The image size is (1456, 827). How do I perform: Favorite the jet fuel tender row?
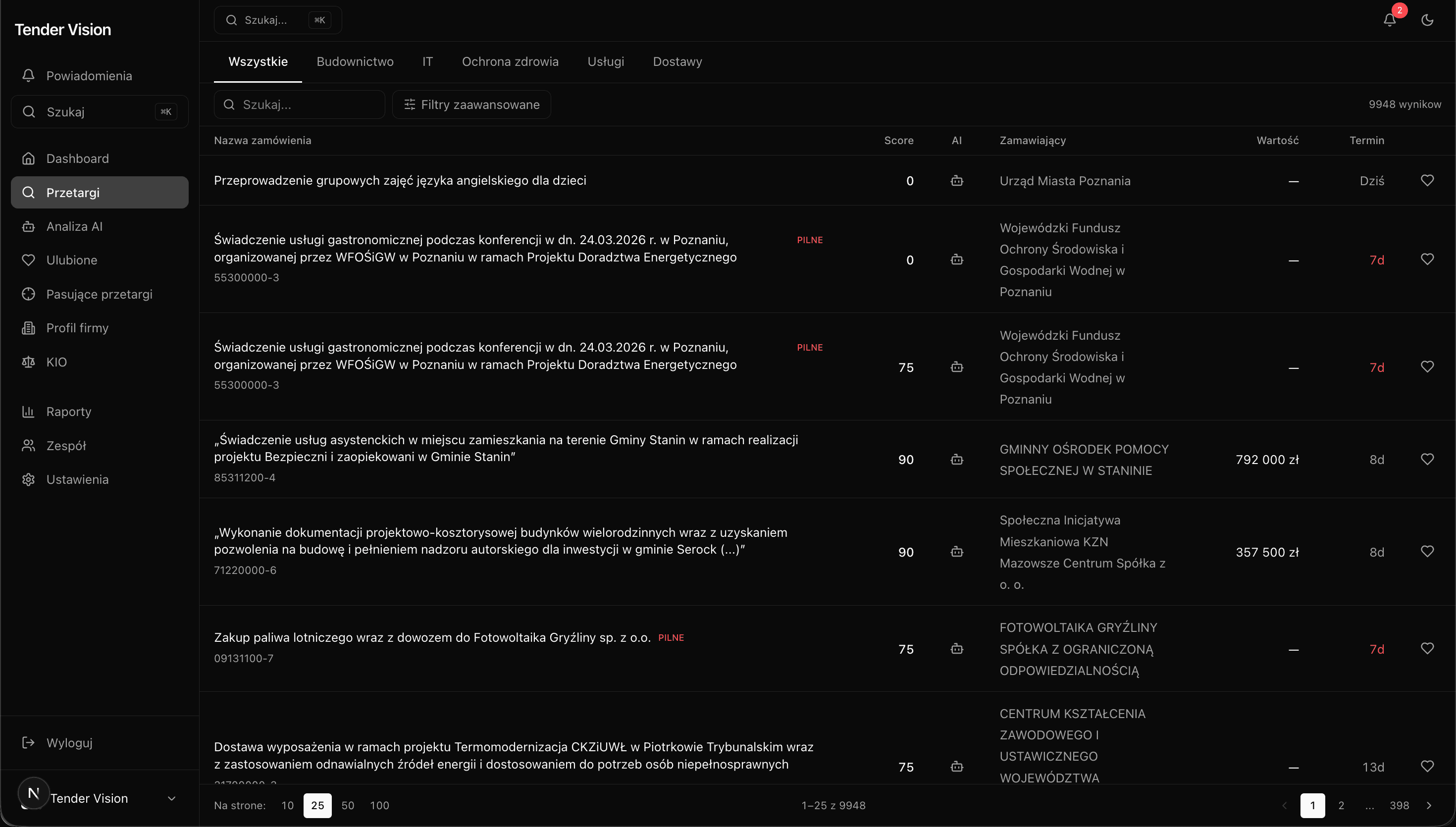[1428, 648]
